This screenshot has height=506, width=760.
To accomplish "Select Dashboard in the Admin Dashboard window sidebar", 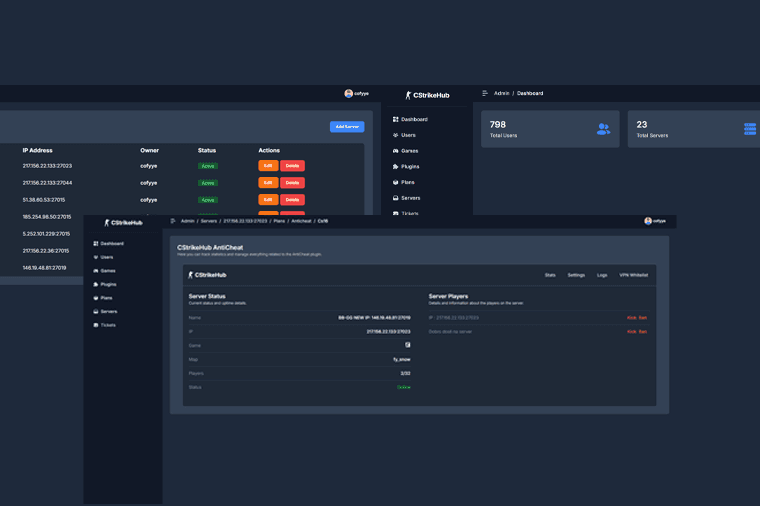I will (410, 119).
